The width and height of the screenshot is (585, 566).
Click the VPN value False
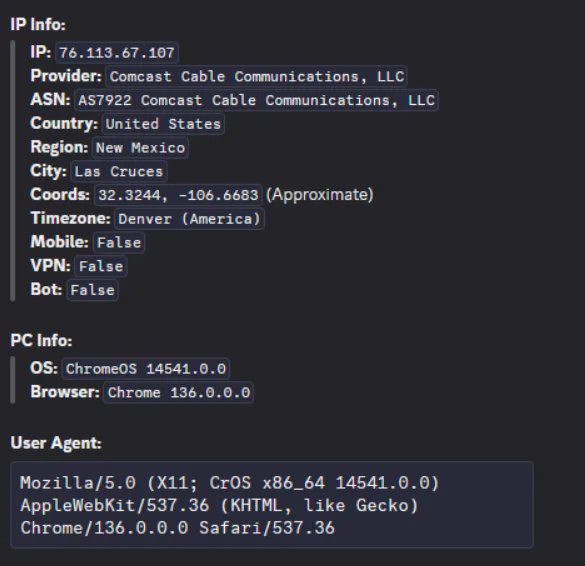(101, 266)
